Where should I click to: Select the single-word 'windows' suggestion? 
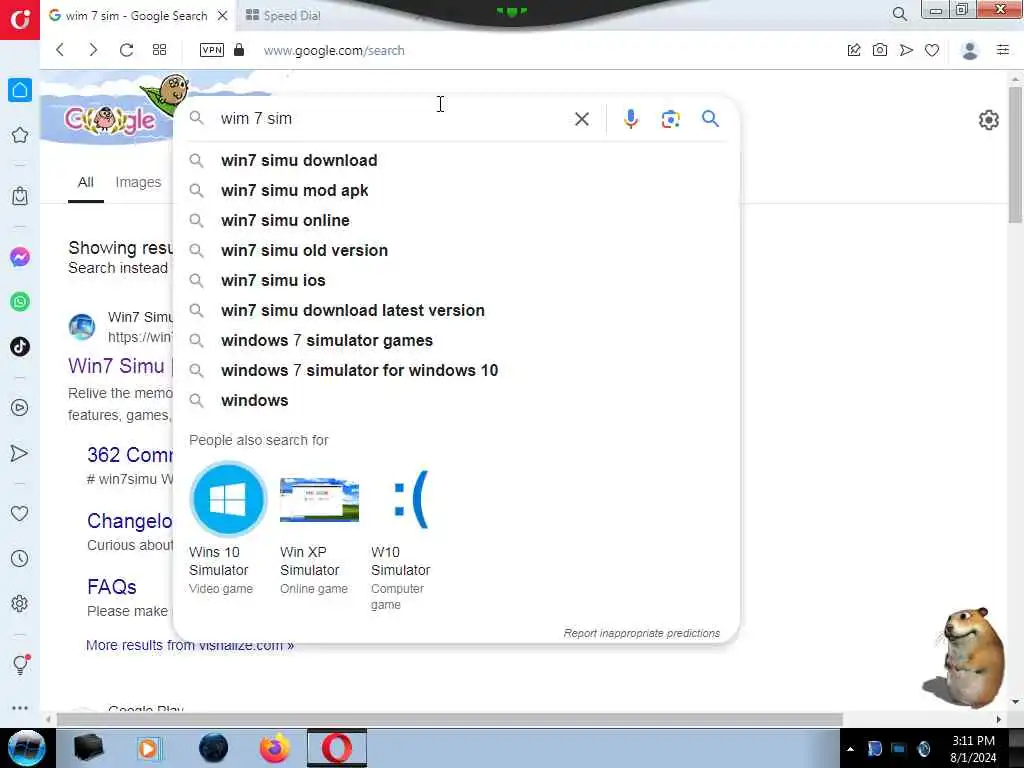457,401
